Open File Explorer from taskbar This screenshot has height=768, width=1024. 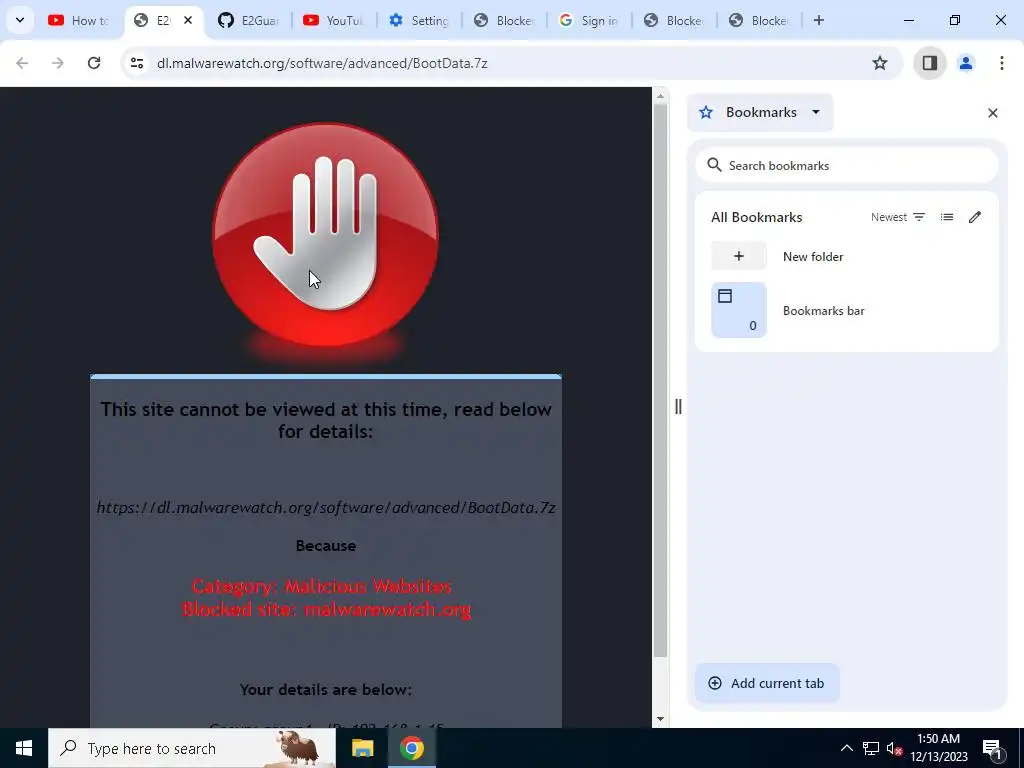[x=362, y=748]
